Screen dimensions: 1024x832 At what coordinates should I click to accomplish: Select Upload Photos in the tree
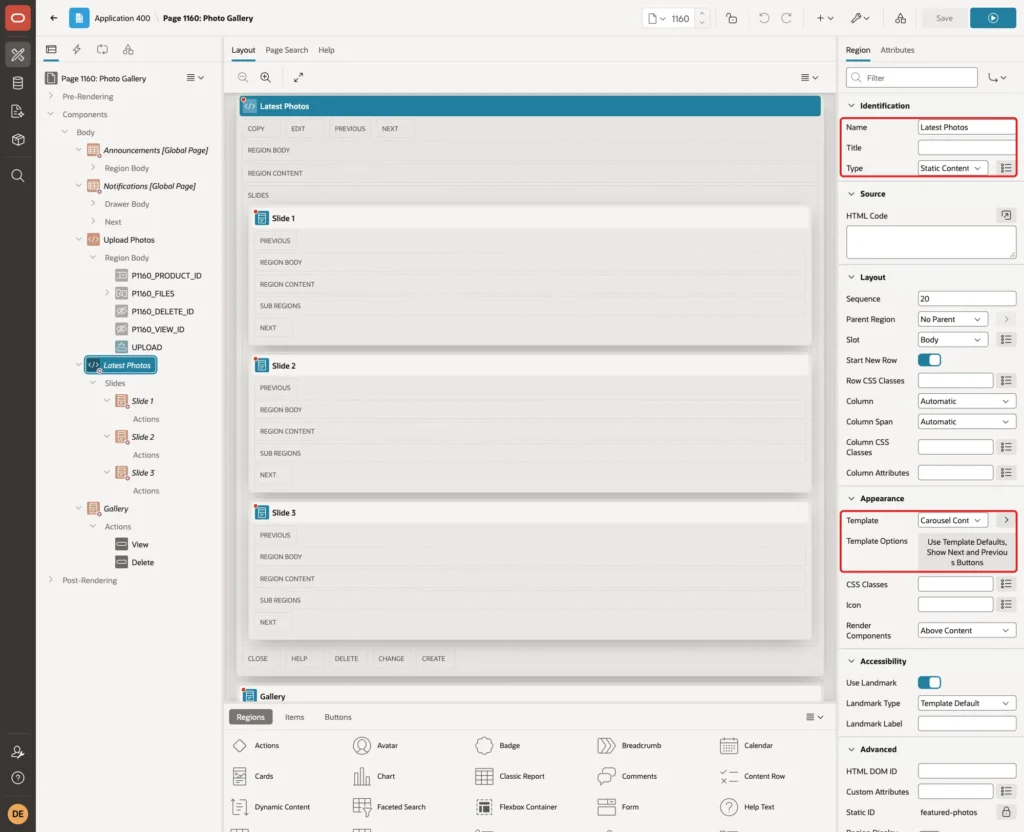(x=129, y=240)
